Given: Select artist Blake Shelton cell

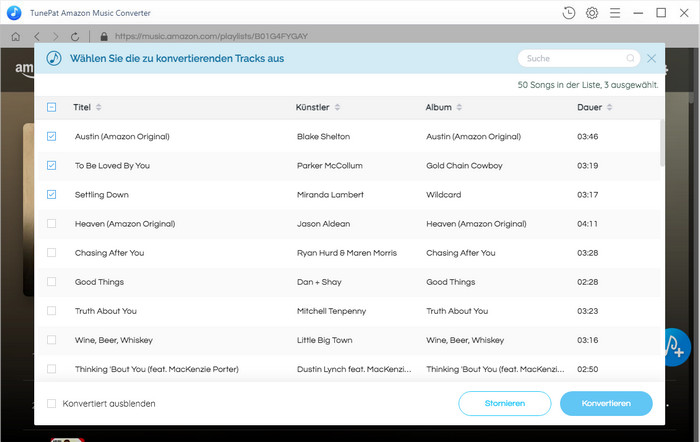Looking at the screenshot, I should coord(324,137).
